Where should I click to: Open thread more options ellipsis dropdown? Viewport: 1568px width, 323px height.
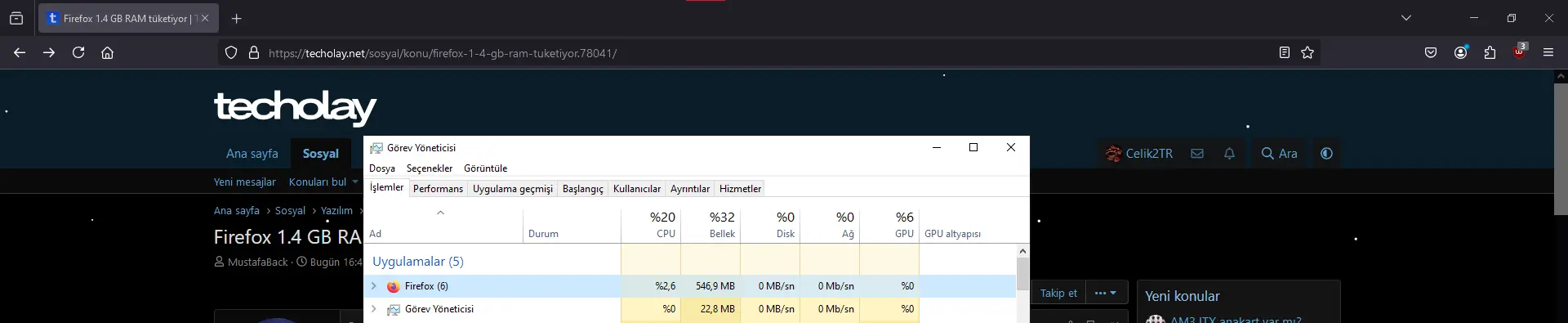[x=1106, y=293]
